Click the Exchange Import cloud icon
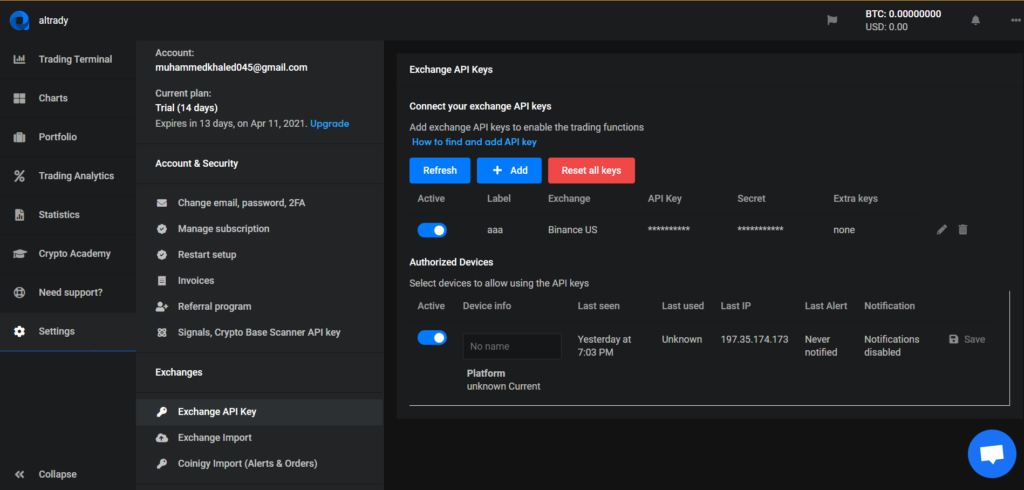The height and width of the screenshot is (490, 1024). pos(162,438)
